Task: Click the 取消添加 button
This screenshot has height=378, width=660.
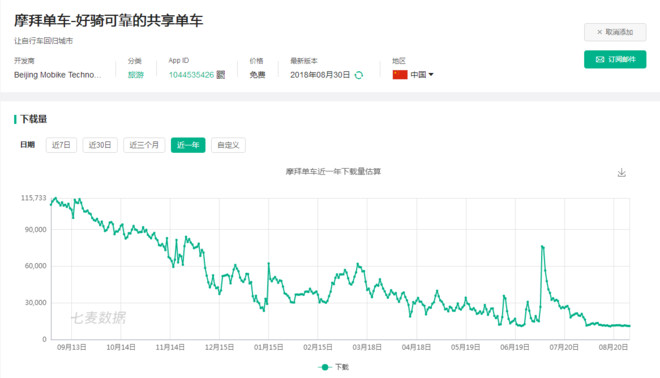Action: (x=615, y=32)
